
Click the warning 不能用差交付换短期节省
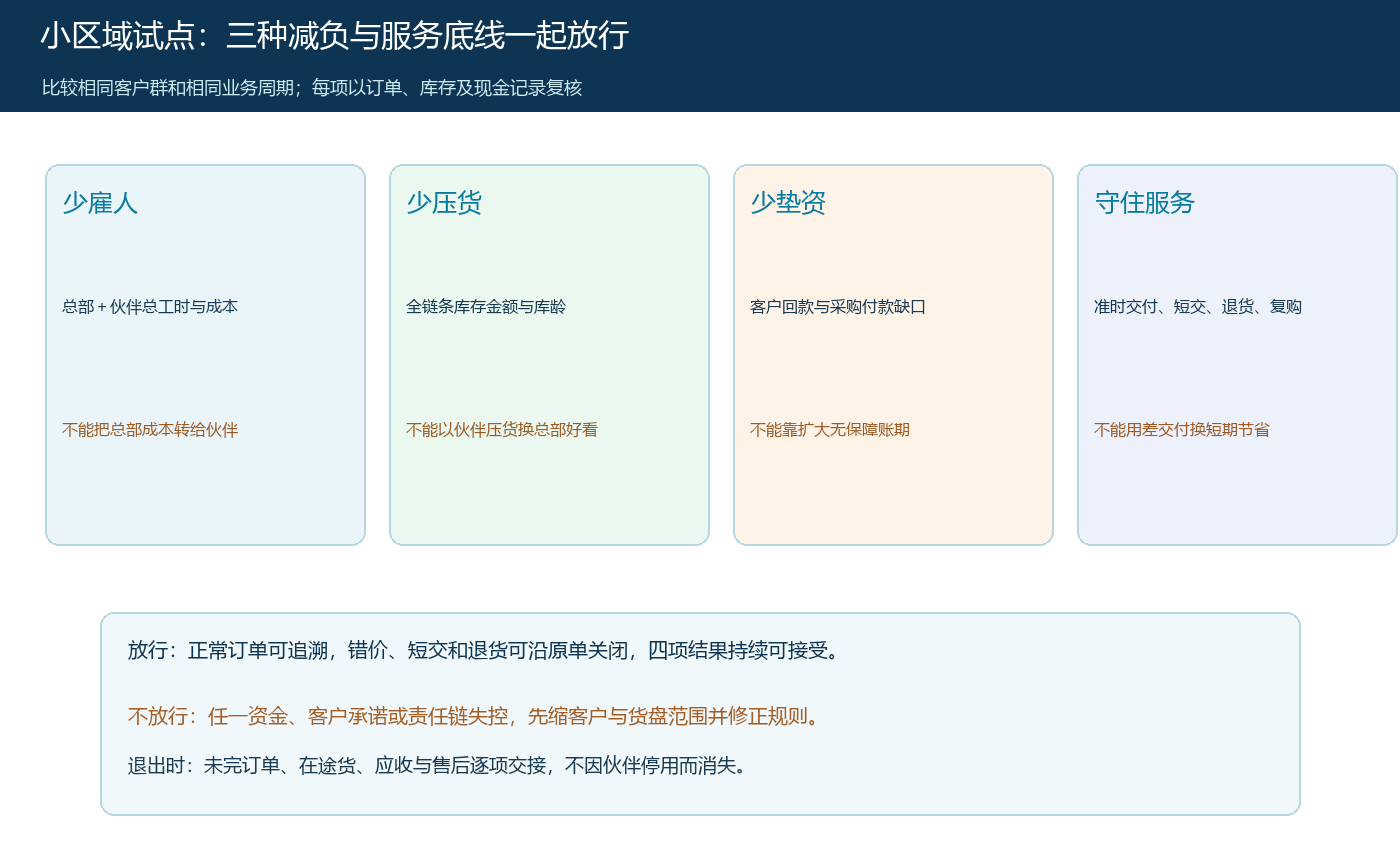(x=1182, y=430)
